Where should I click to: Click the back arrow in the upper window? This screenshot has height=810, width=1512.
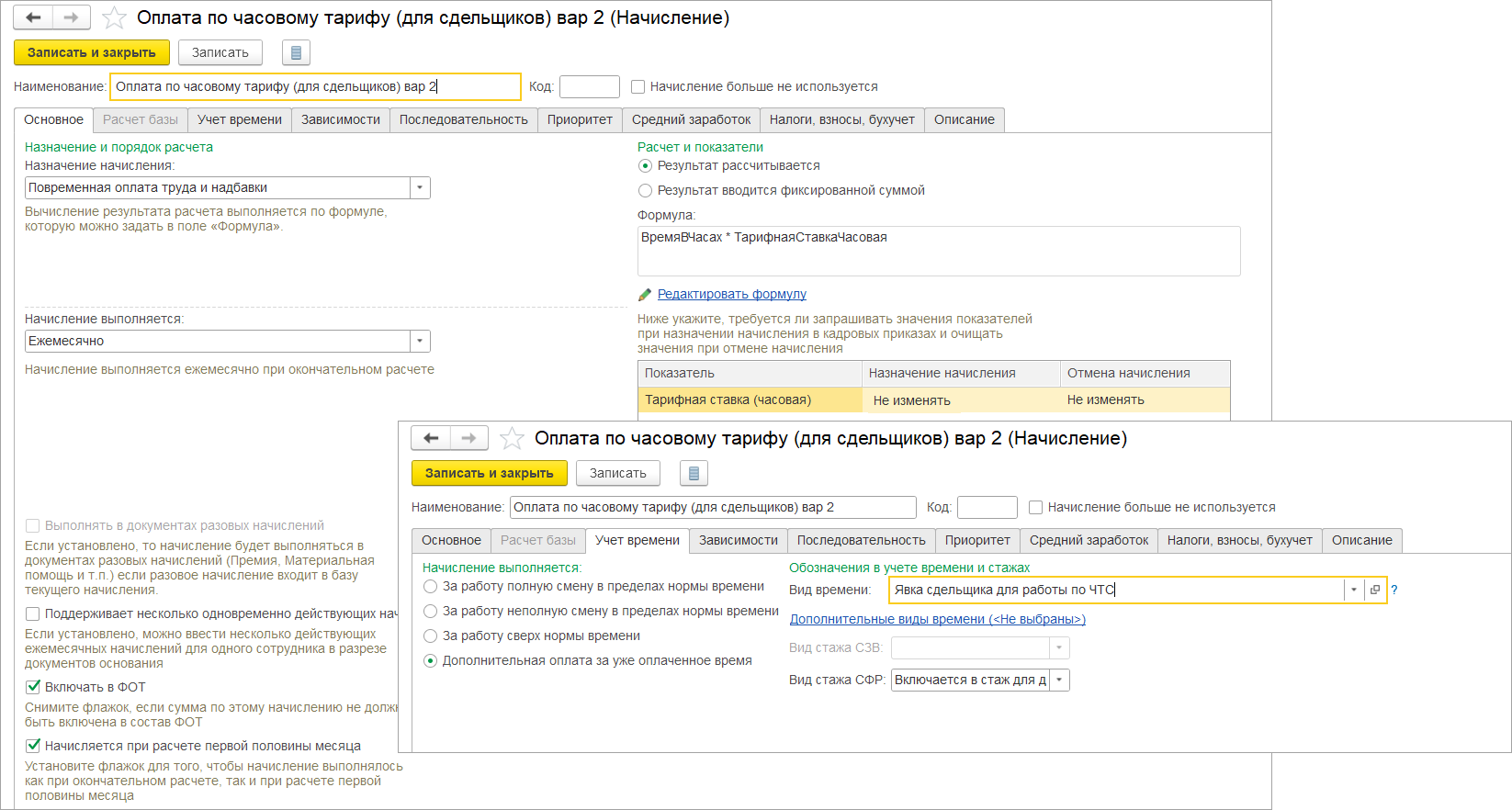[33, 17]
